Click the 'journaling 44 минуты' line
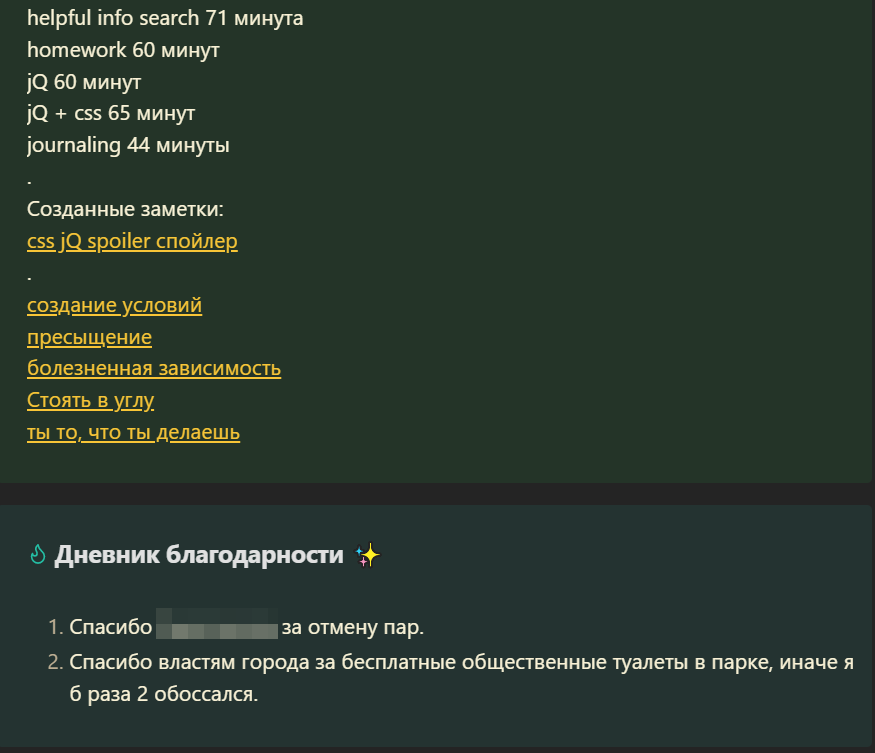Image resolution: width=875 pixels, height=753 pixels. 128,145
